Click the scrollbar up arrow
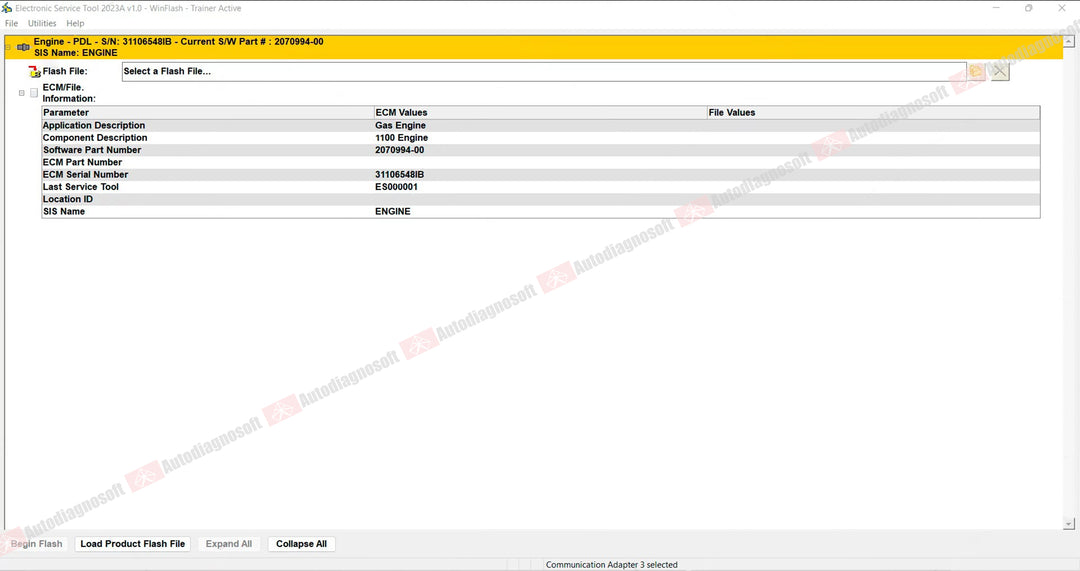The height and width of the screenshot is (571, 1080). [1068, 41]
